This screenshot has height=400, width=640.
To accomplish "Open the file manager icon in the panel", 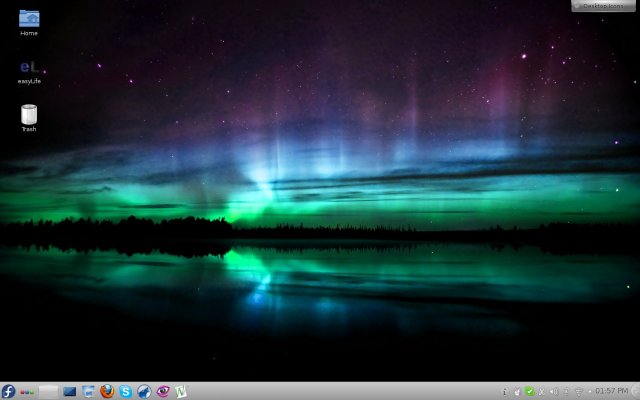I will [88, 391].
